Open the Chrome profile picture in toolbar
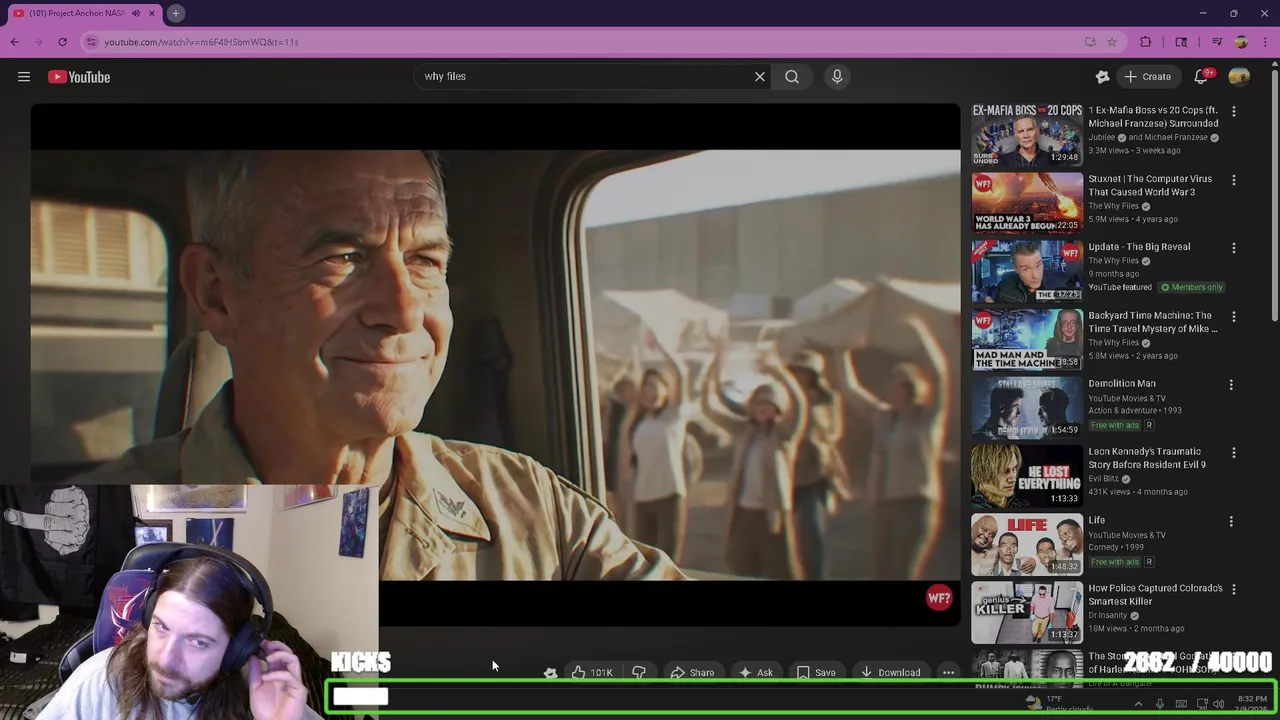The image size is (1280, 720). (x=1241, y=42)
